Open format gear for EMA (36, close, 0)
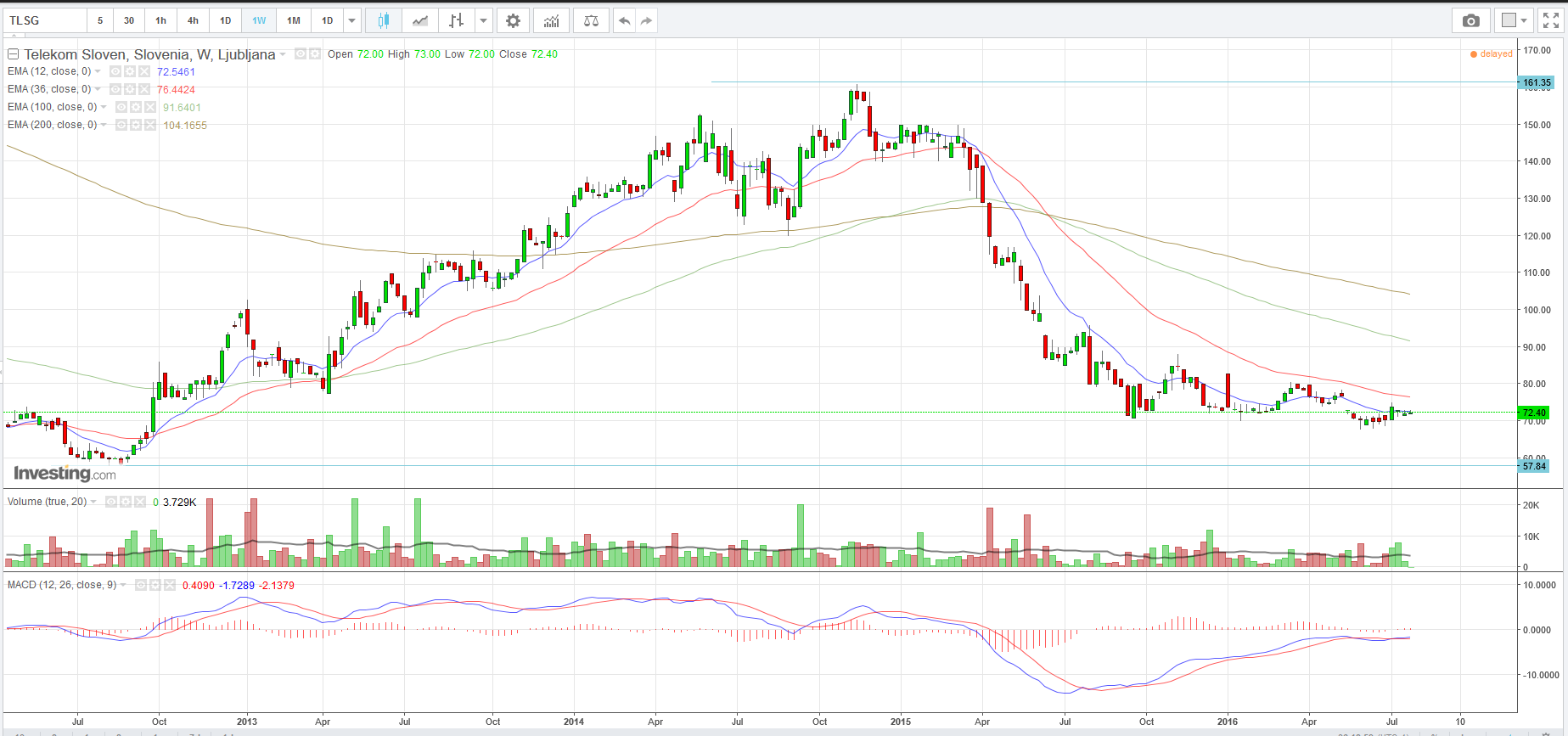 coord(130,89)
